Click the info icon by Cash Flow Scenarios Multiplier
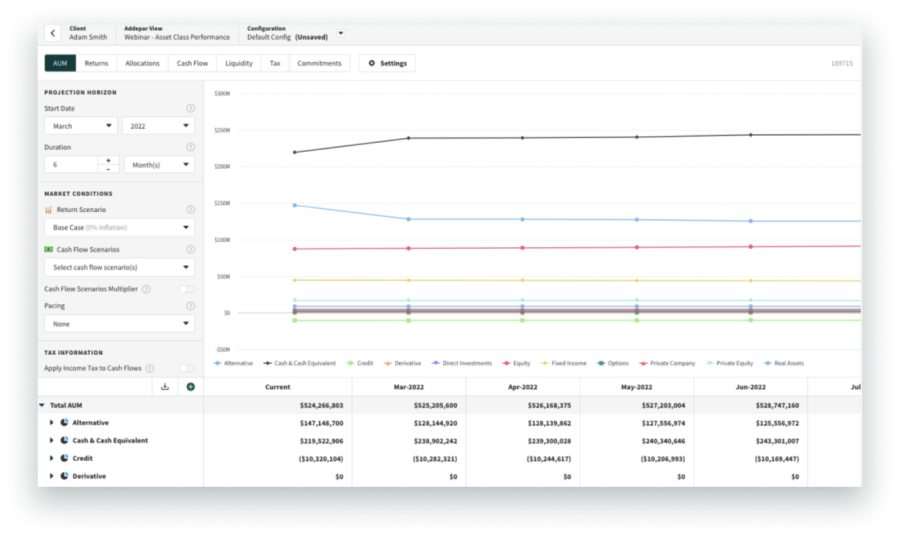 pyautogui.click(x=146, y=289)
